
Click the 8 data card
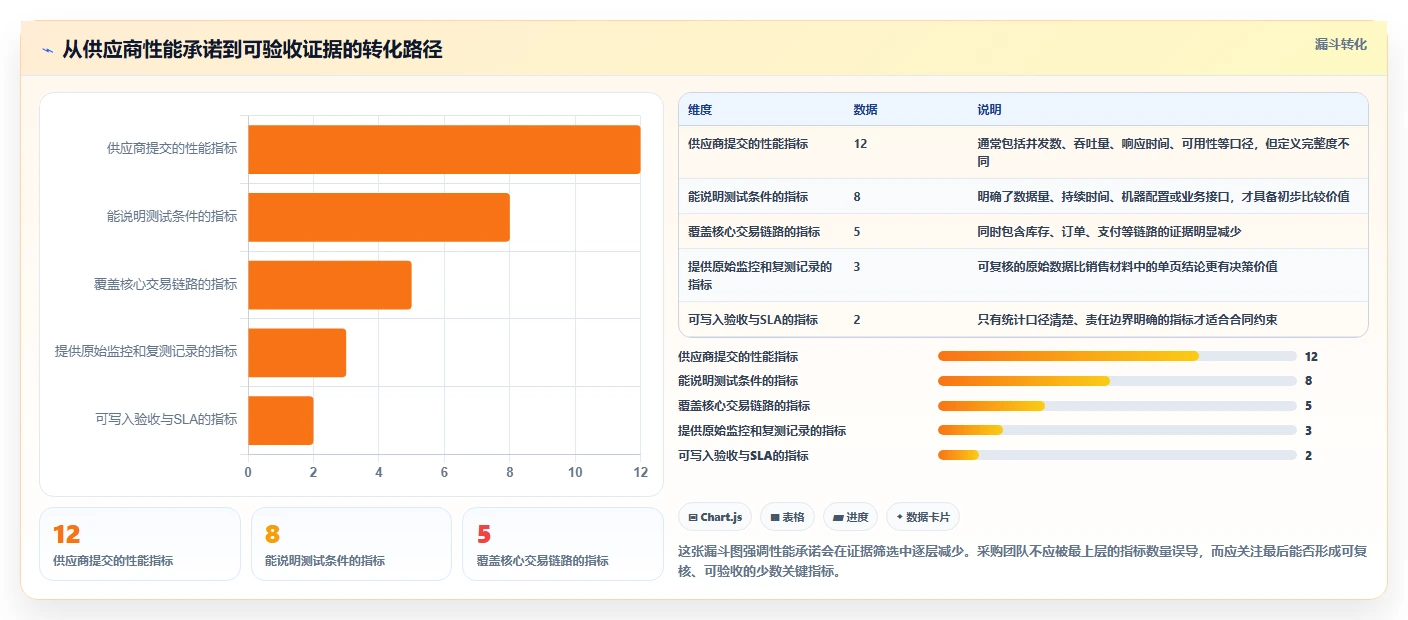pyautogui.click(x=351, y=544)
